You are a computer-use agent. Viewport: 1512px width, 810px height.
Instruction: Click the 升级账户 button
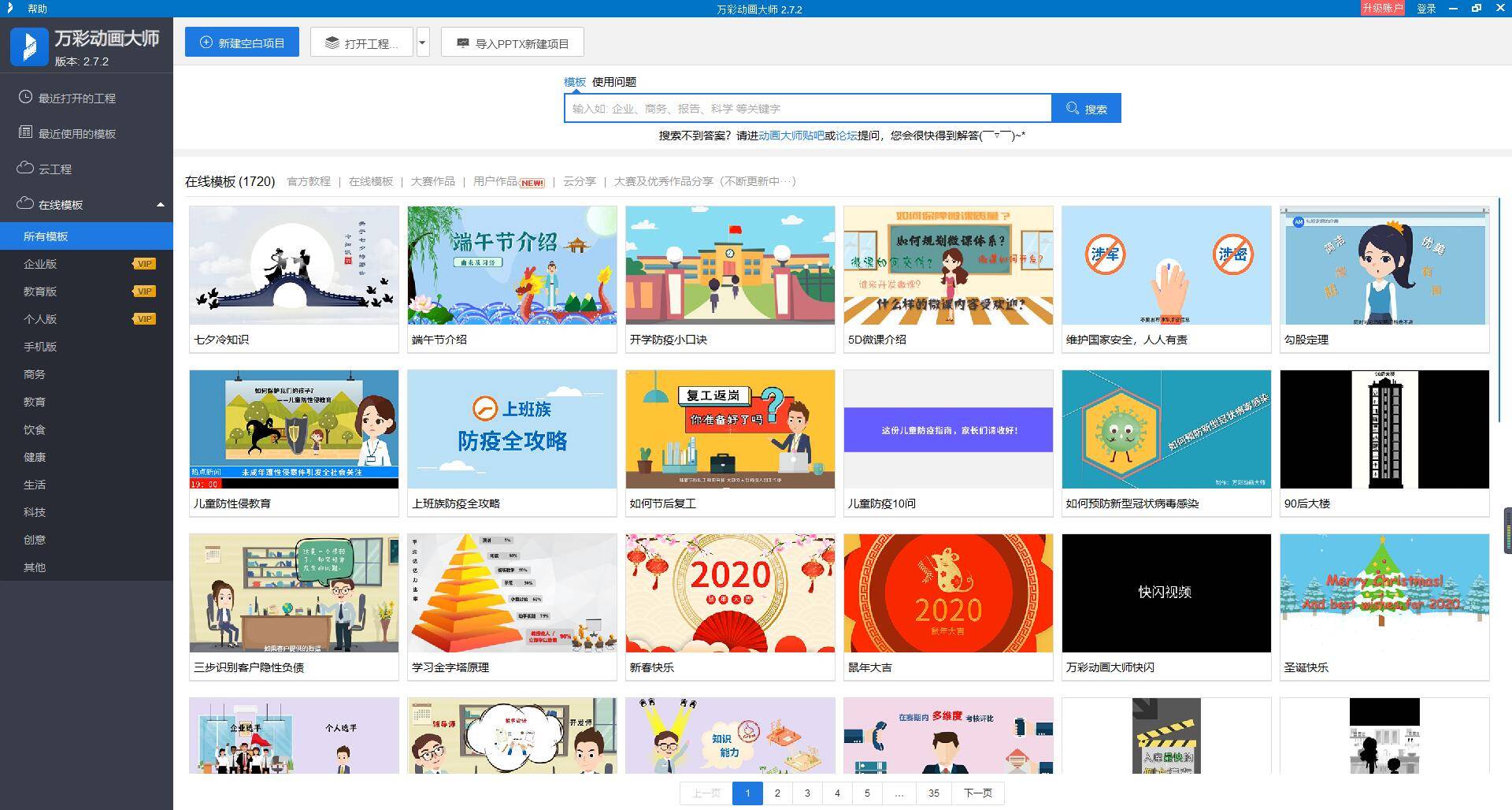1383,8
